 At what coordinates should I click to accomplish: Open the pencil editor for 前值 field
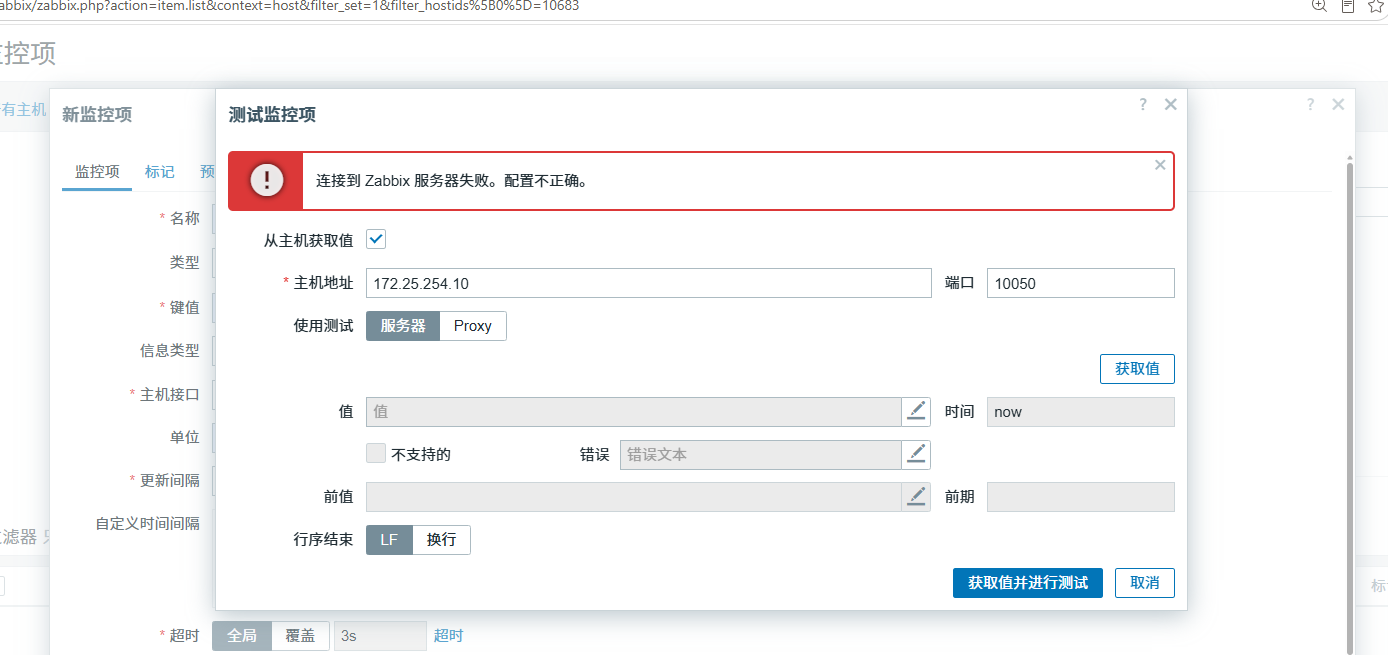pos(916,497)
